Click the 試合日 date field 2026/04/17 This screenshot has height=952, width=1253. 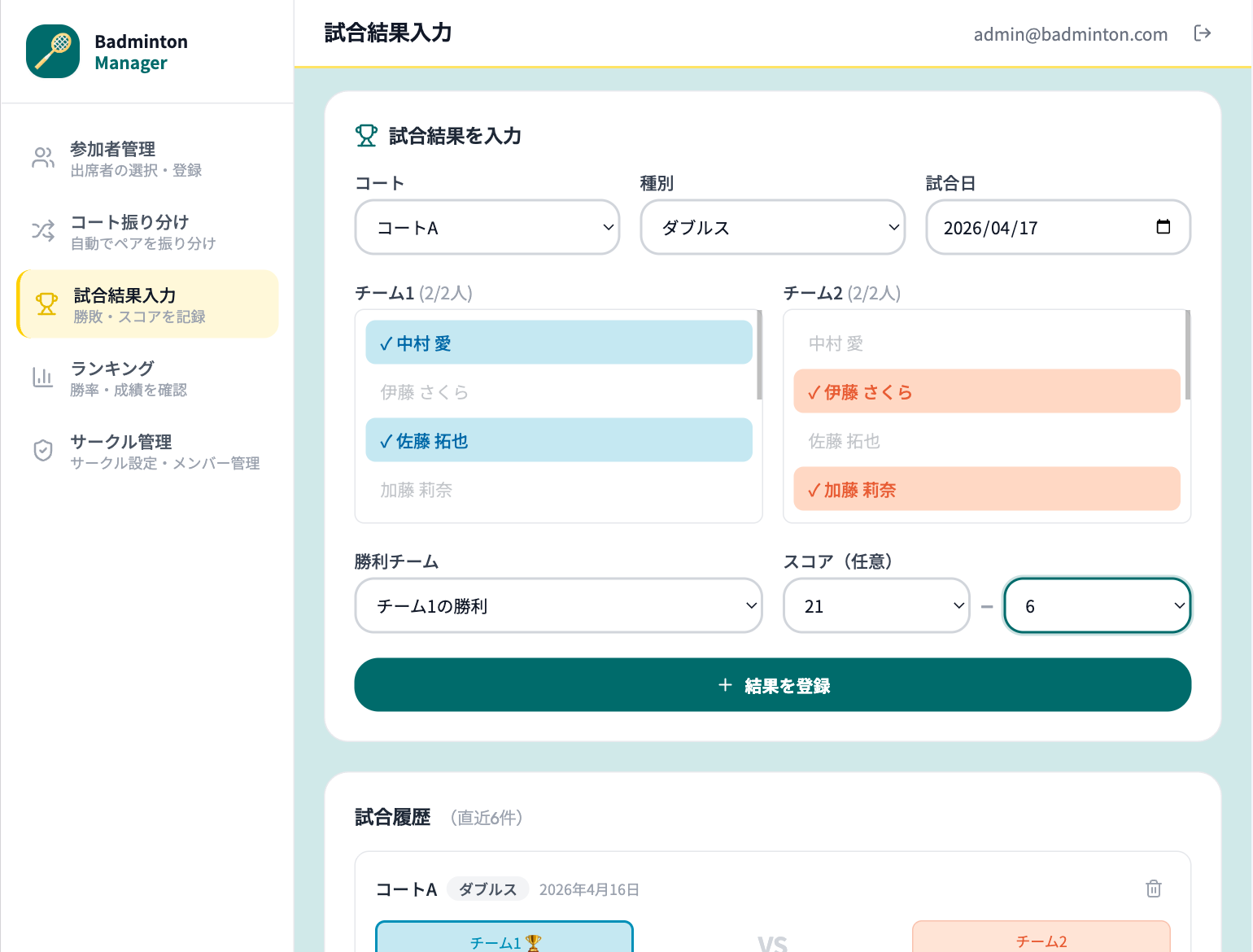pyautogui.click(x=1059, y=227)
